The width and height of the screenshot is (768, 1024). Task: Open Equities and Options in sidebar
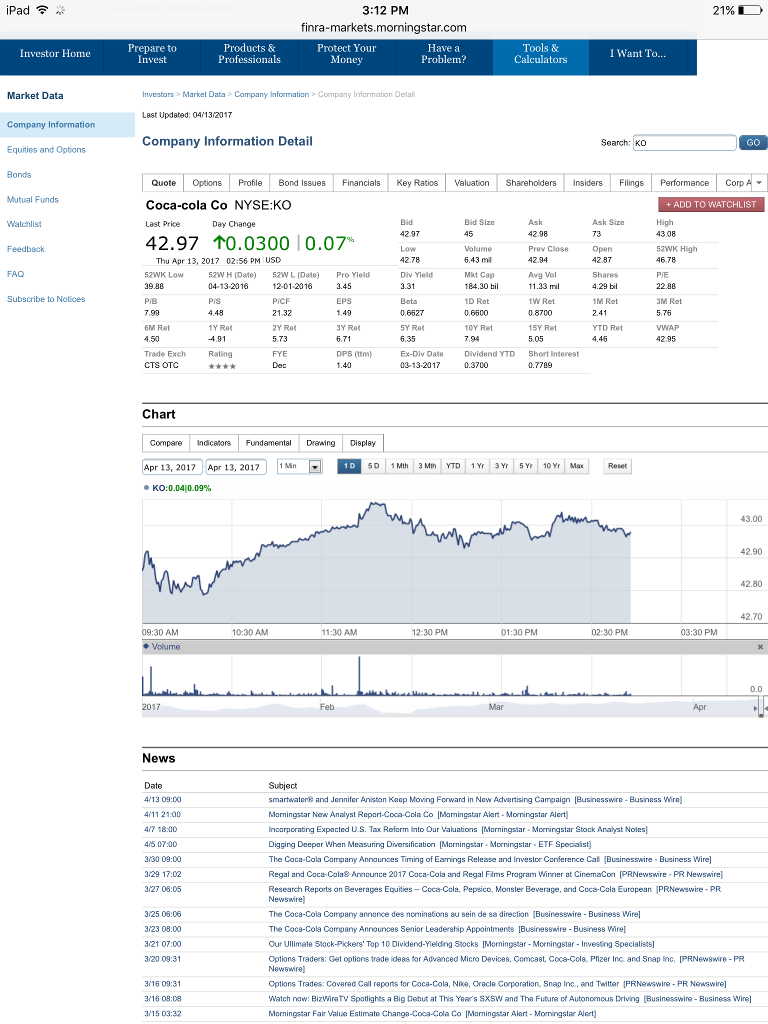(46, 150)
